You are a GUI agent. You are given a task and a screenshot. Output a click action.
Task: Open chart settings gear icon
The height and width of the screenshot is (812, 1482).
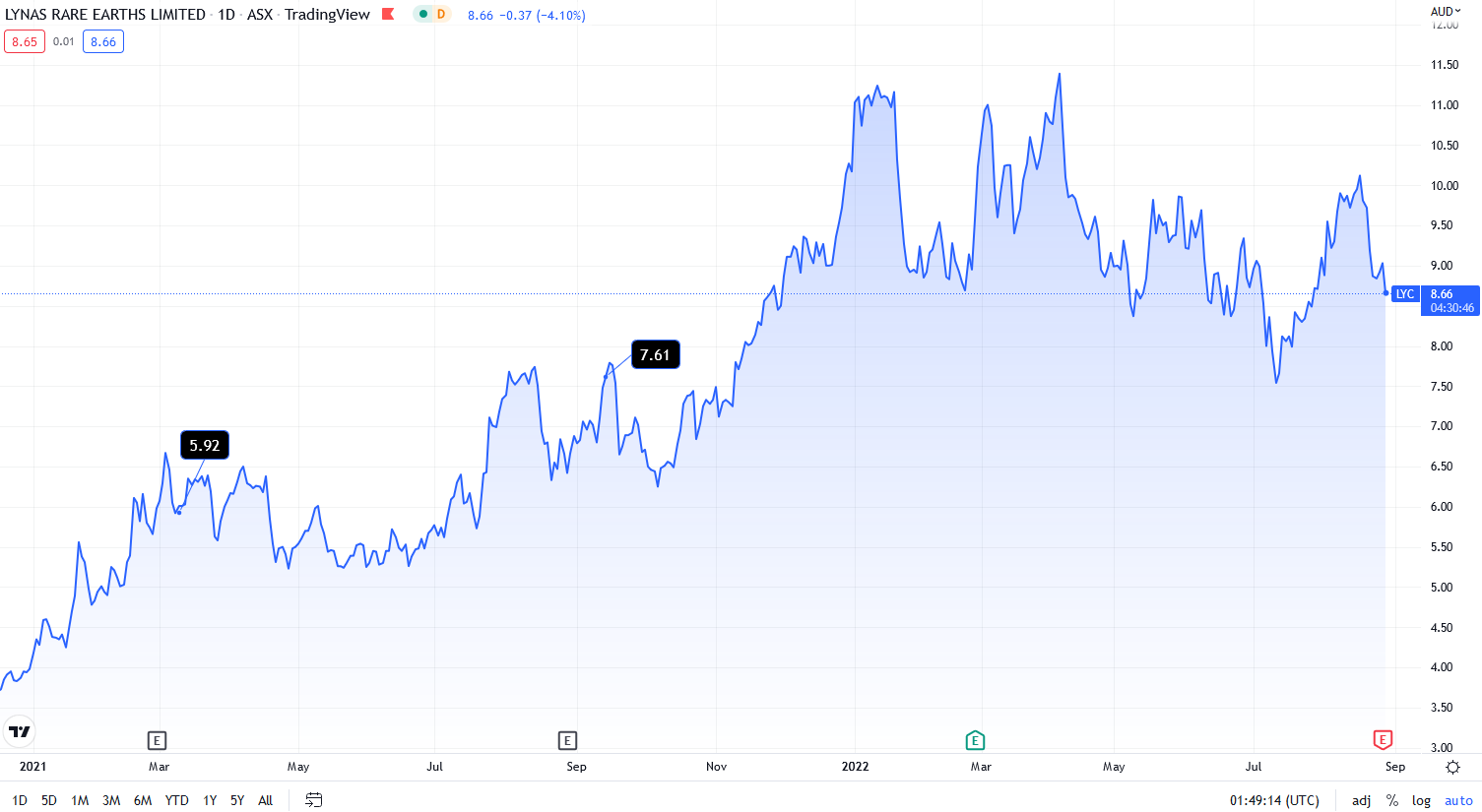tap(1452, 767)
